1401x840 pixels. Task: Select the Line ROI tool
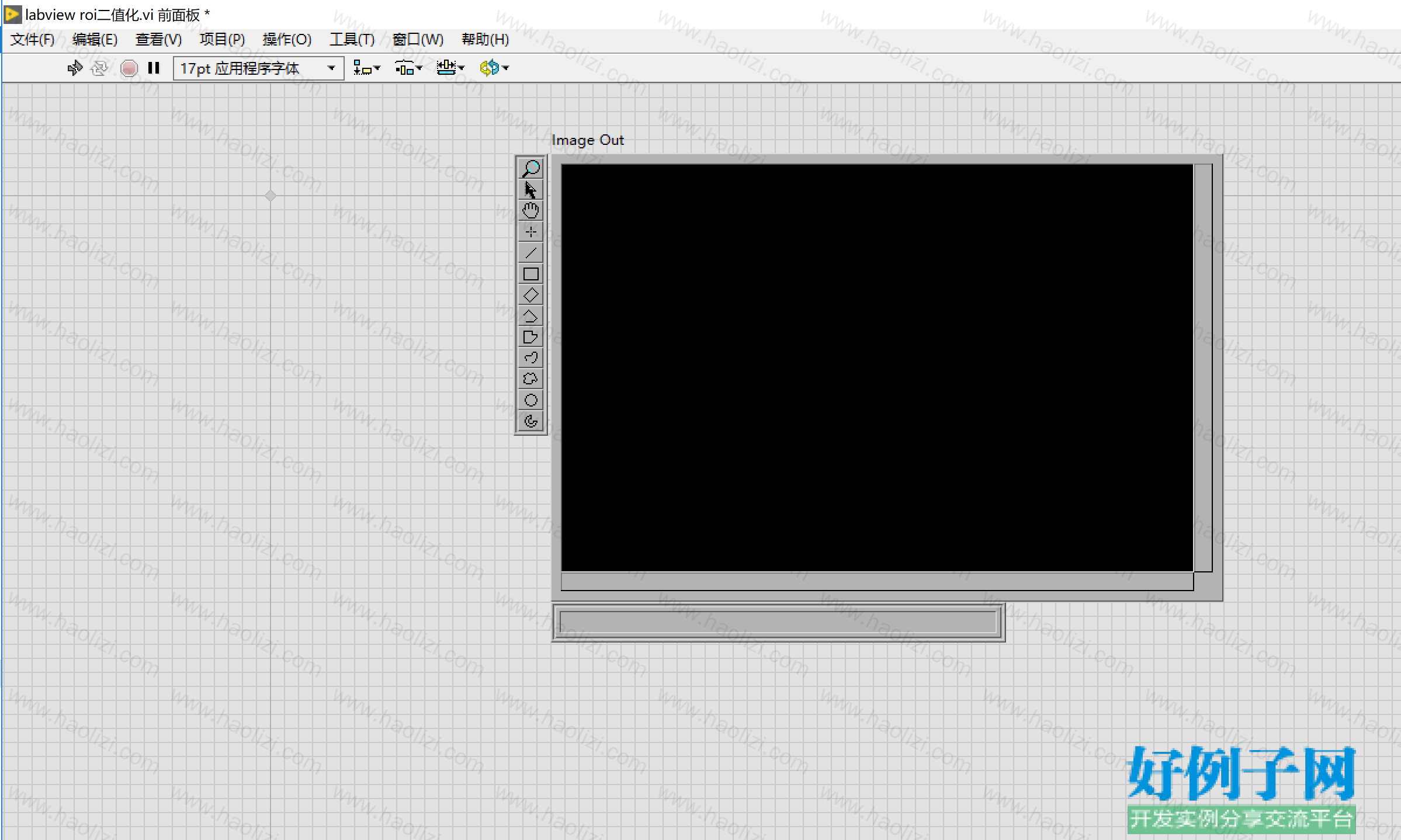tap(530, 252)
